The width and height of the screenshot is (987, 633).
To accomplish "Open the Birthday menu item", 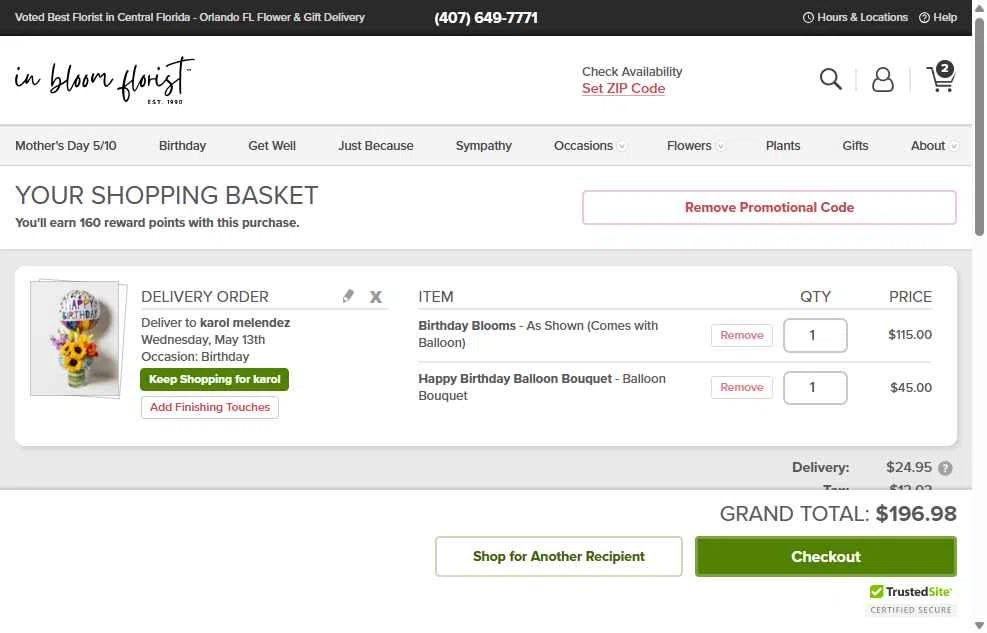I will 183,146.
